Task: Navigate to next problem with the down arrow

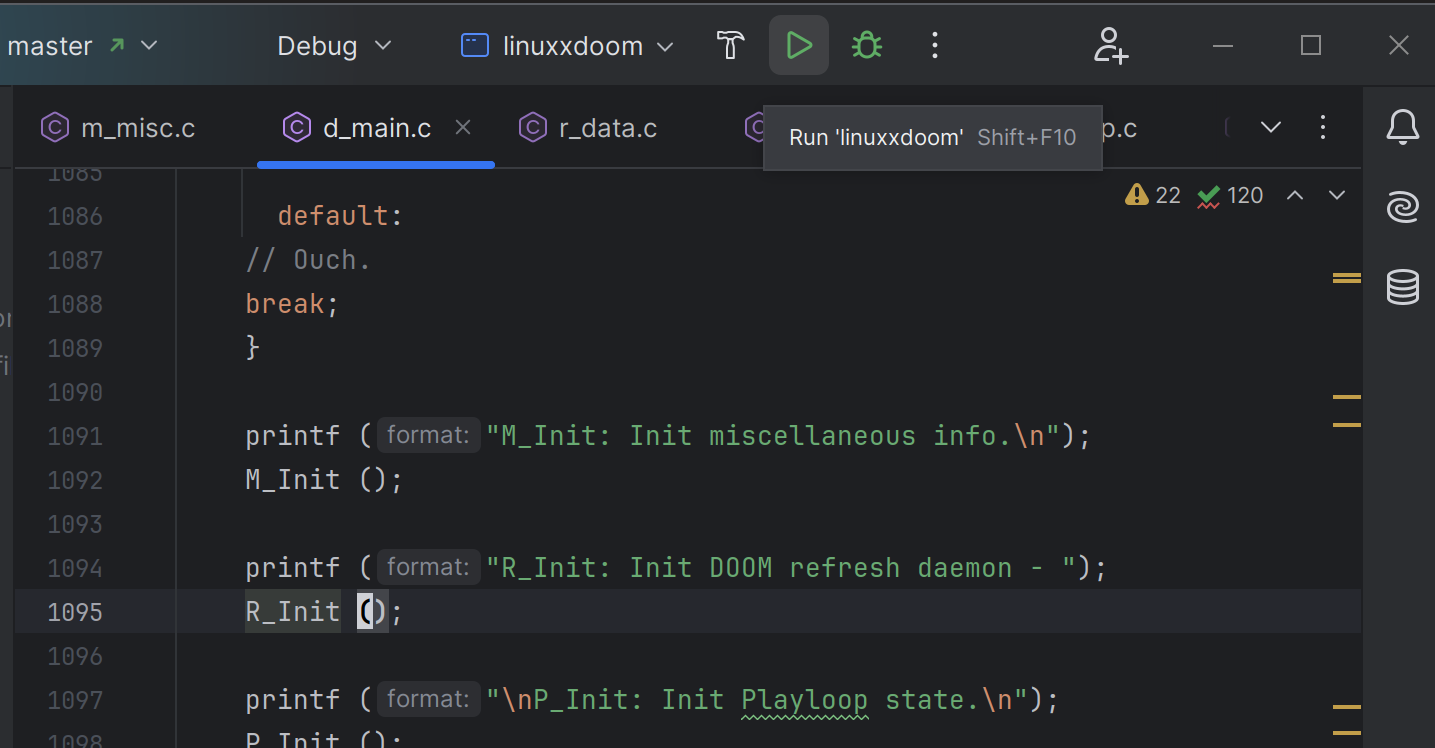Action: [x=1337, y=195]
